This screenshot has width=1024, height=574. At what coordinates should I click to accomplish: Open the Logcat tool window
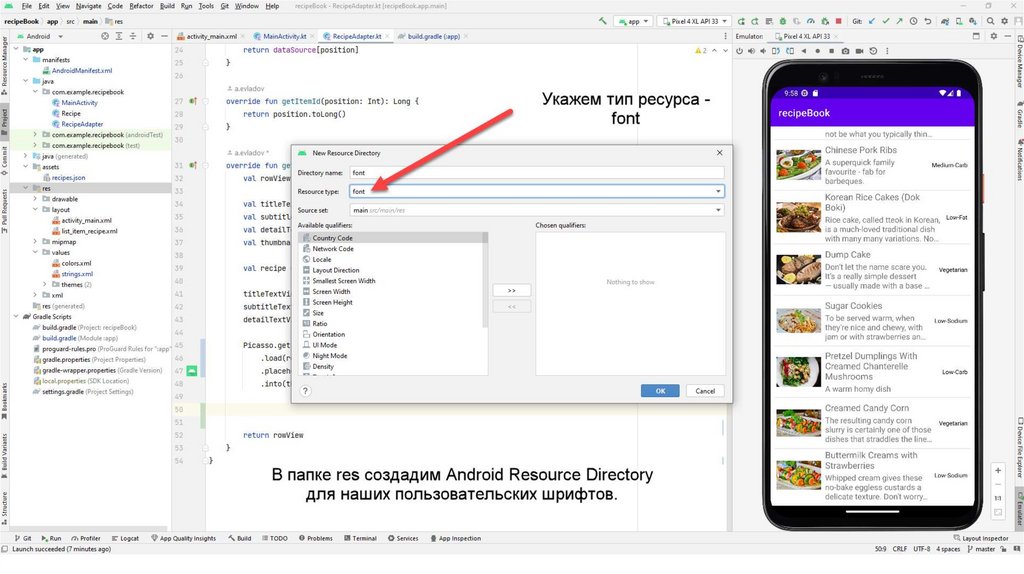pyautogui.click(x=128, y=538)
